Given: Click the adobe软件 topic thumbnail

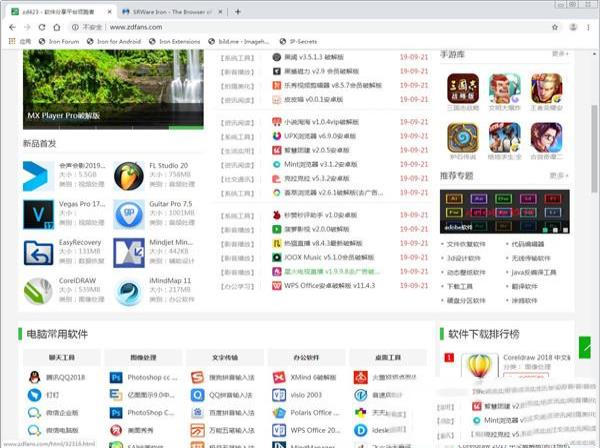Looking at the screenshot, I should click(505, 212).
